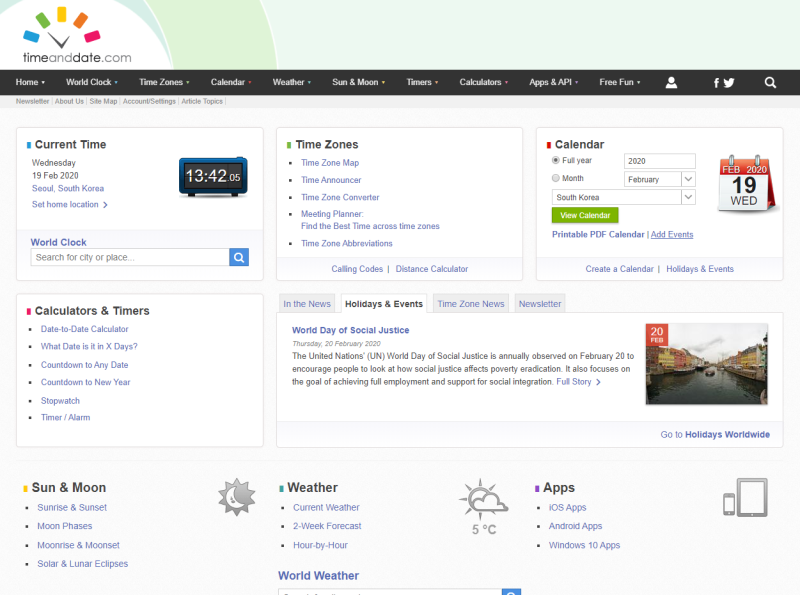Select the Month radio button
This screenshot has height=595, width=800.
coord(556,178)
